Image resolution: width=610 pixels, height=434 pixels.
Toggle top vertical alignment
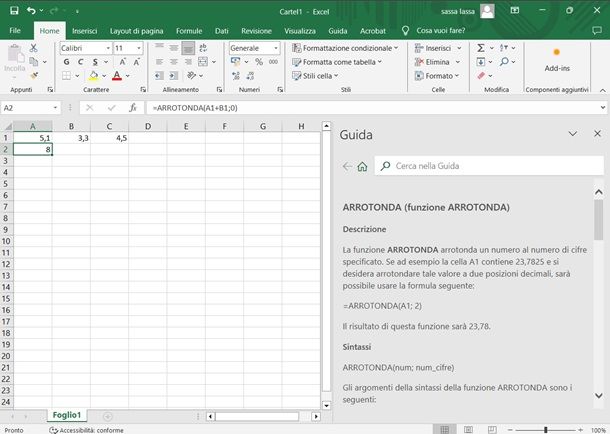coord(159,48)
